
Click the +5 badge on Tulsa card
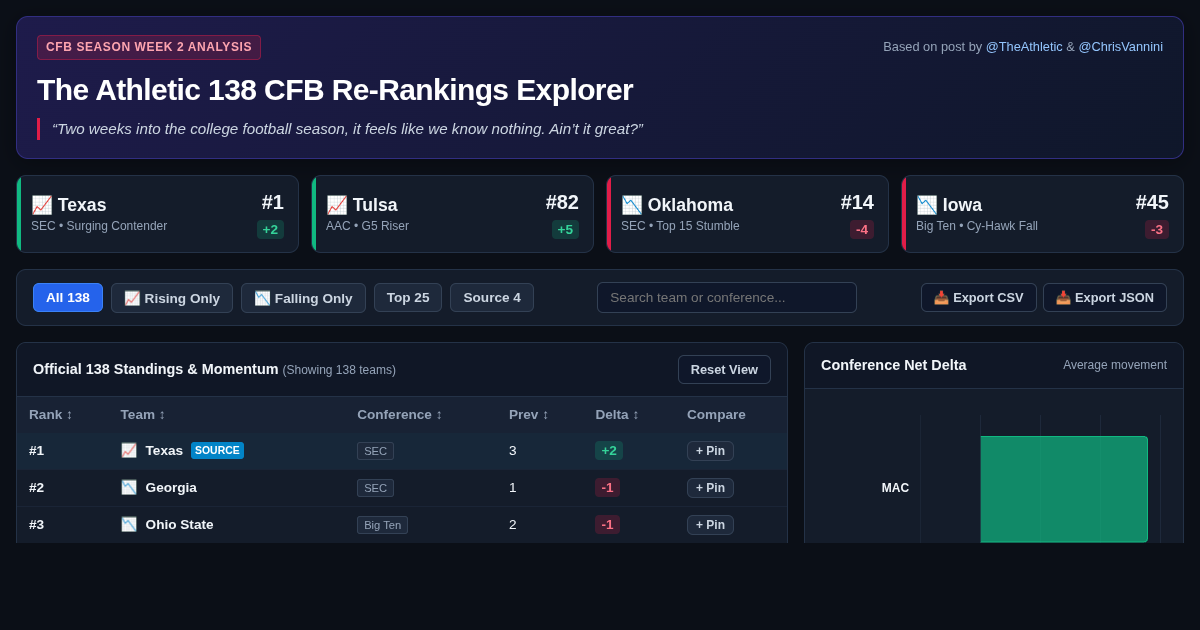[x=565, y=229]
